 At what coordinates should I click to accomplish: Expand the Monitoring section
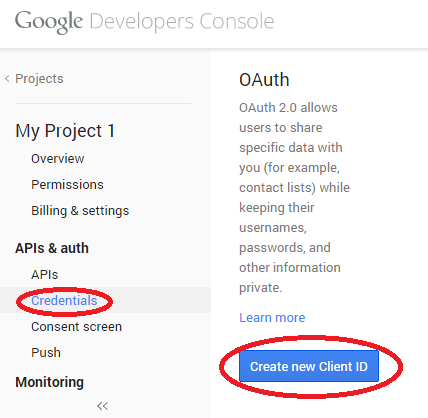50,382
